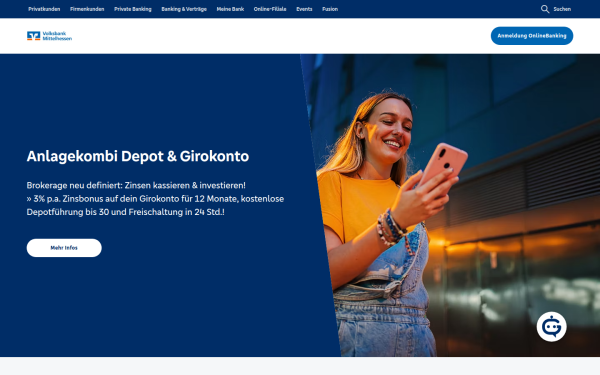This screenshot has width=600, height=375.
Task: Click the Suchen search label
Action: click(x=562, y=9)
